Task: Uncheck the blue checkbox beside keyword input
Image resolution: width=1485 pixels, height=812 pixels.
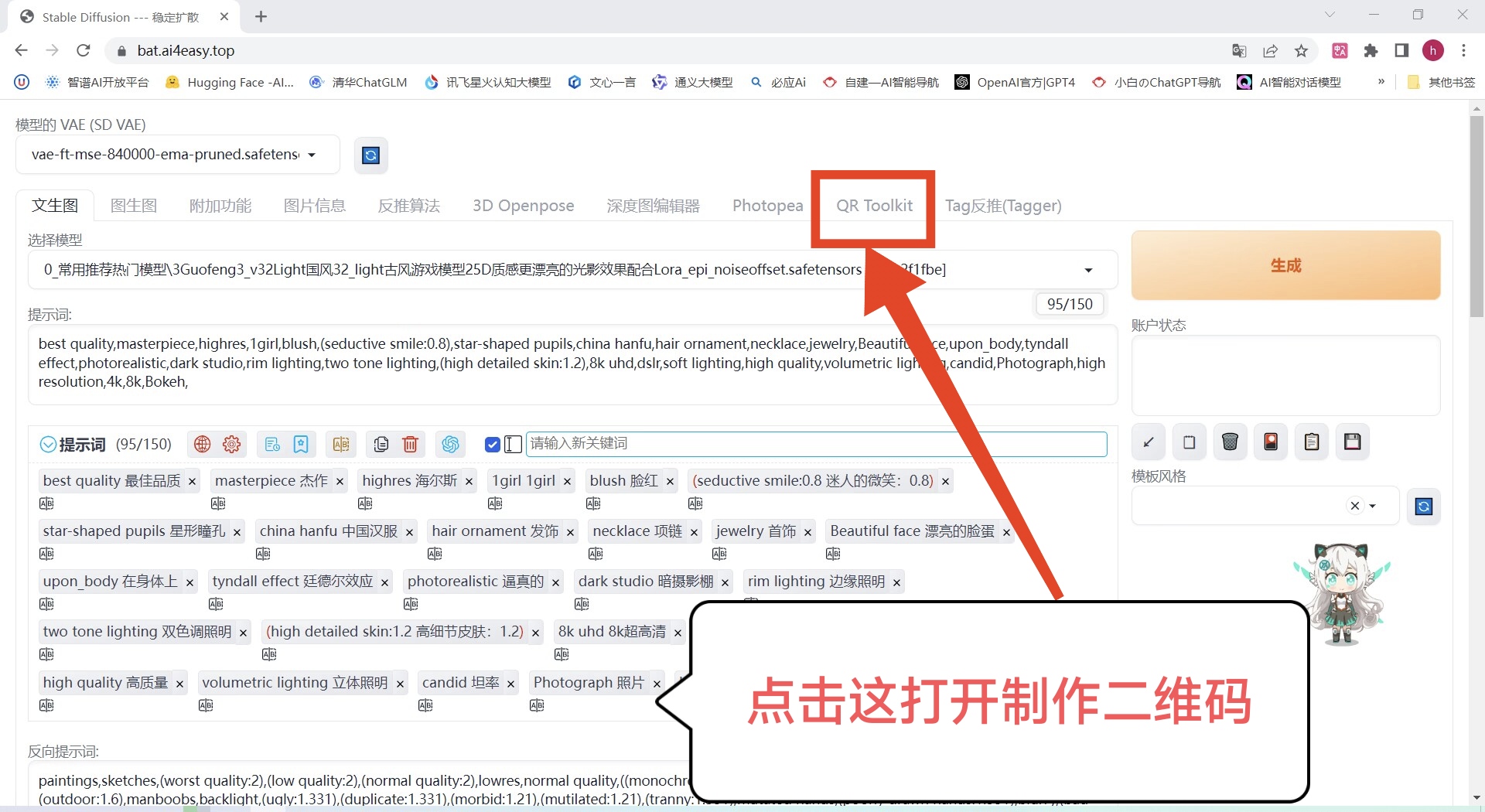Action: coord(493,444)
